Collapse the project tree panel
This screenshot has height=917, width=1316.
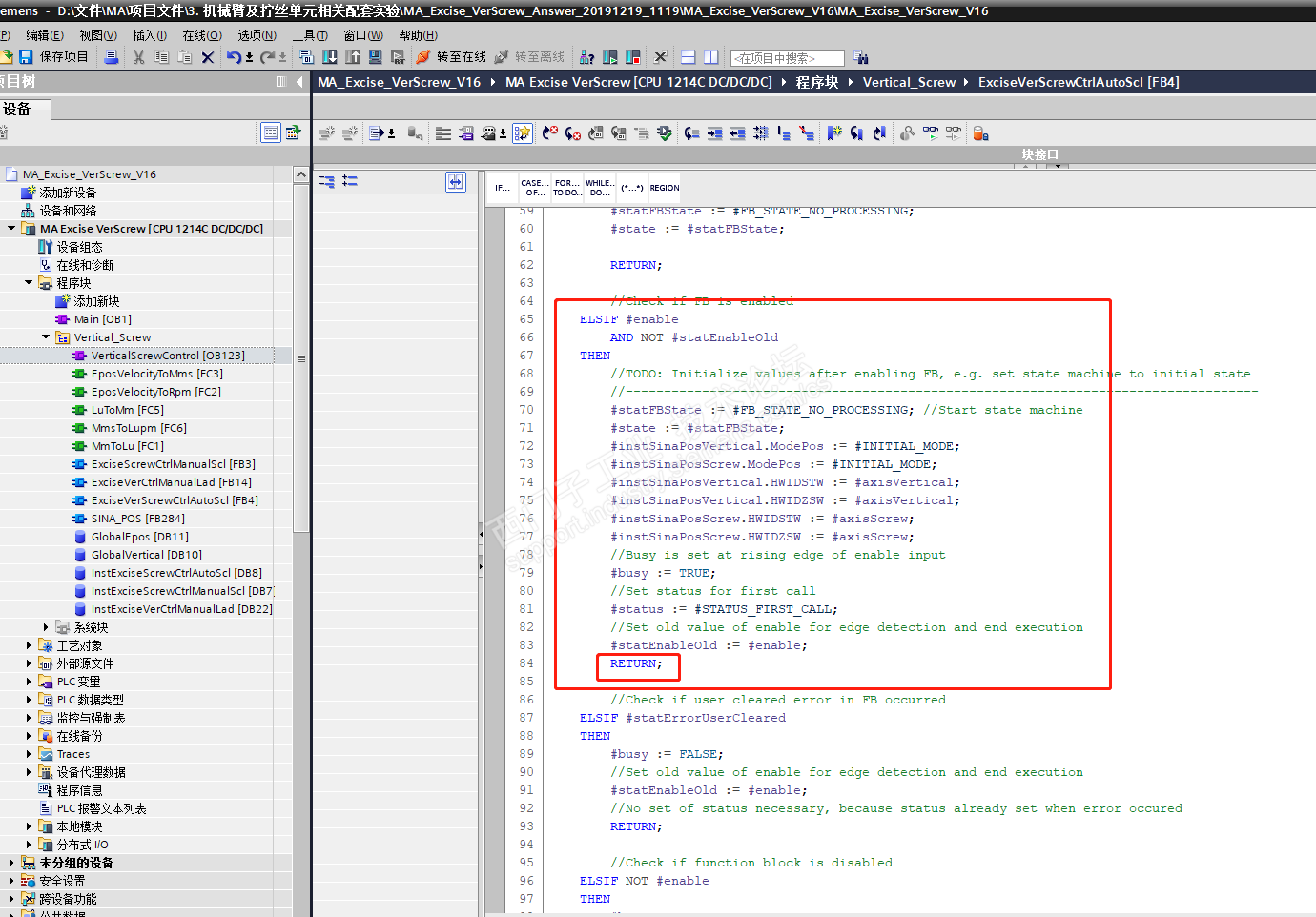[299, 82]
